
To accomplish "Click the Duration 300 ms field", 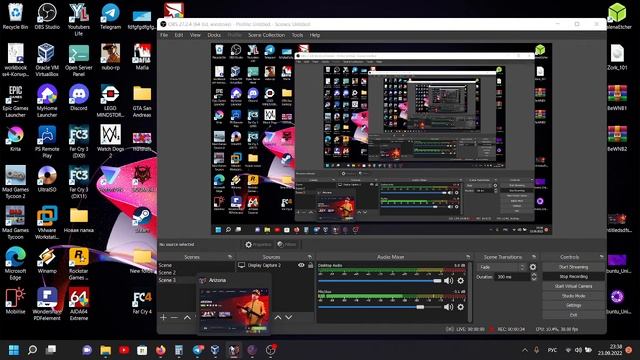I will coord(512,277).
